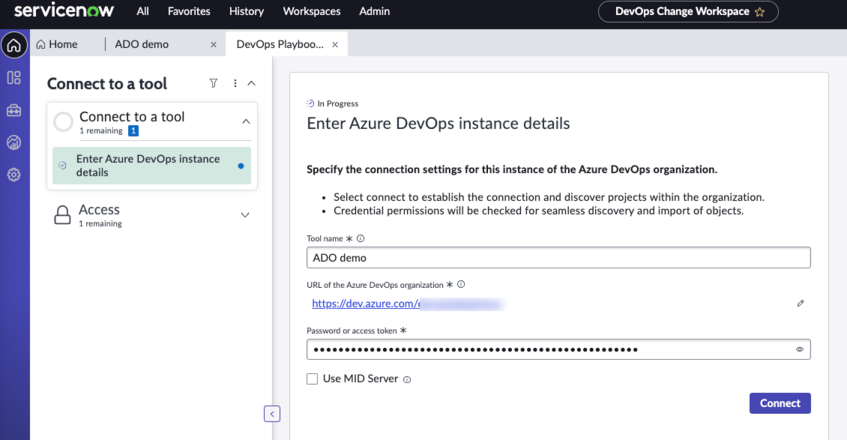Click the pencil edit icon for URL
This screenshot has height=440, width=847.
800,303
